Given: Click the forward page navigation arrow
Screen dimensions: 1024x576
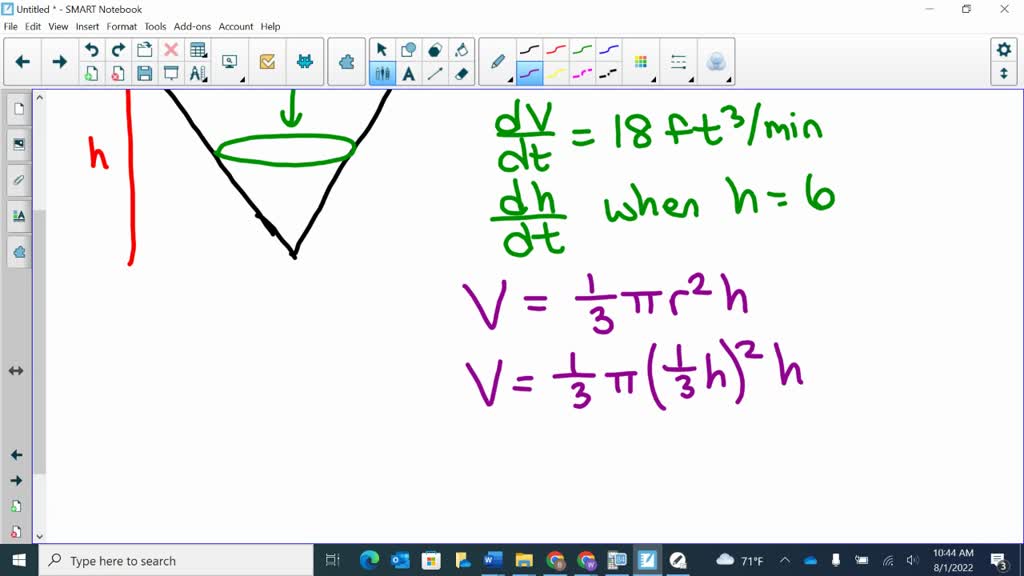Looking at the screenshot, I should [59, 61].
